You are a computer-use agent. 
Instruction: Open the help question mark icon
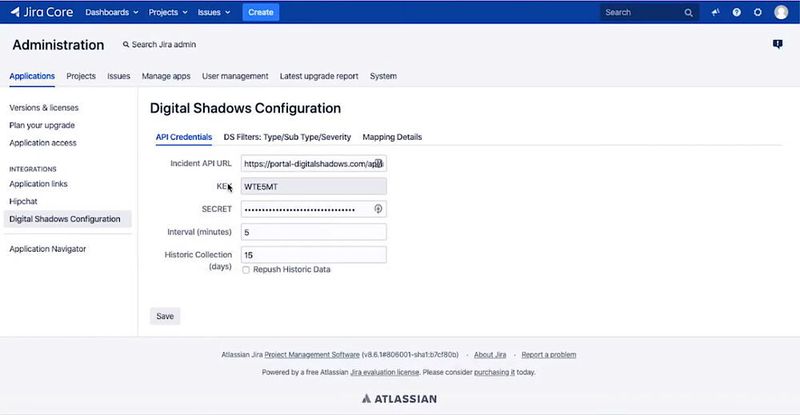pyautogui.click(x=736, y=12)
